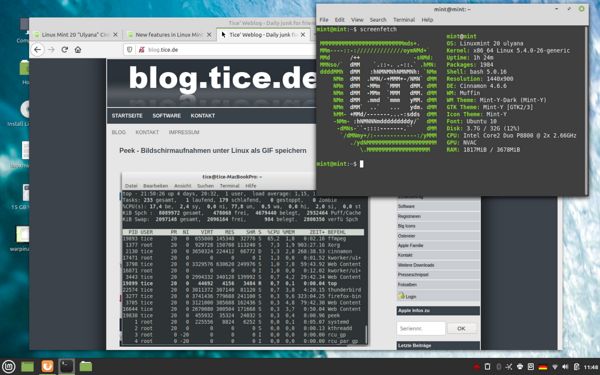Close the Tice' Weblog tab
Screen dimensions: 600x375
point(303,35)
